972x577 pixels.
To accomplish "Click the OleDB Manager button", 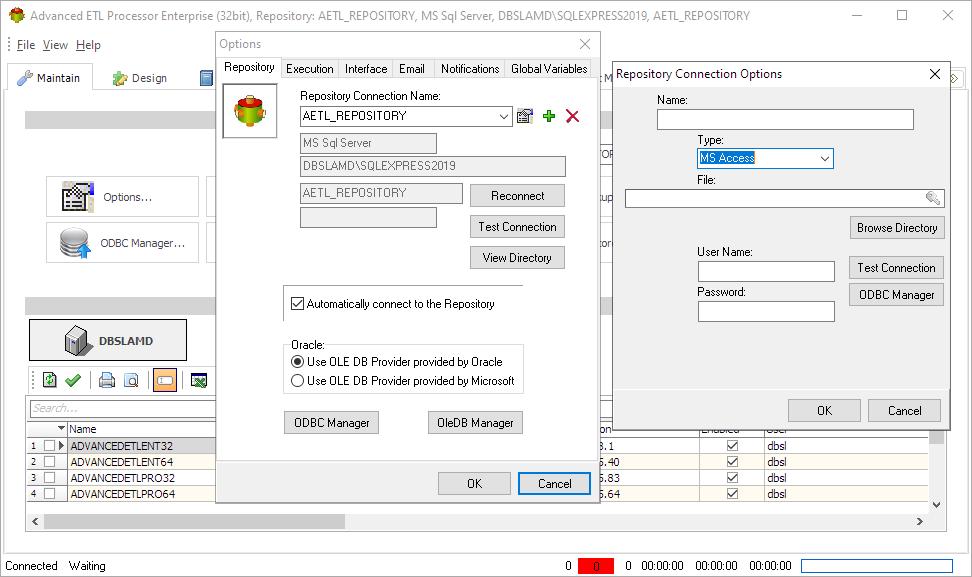I will (x=475, y=422).
